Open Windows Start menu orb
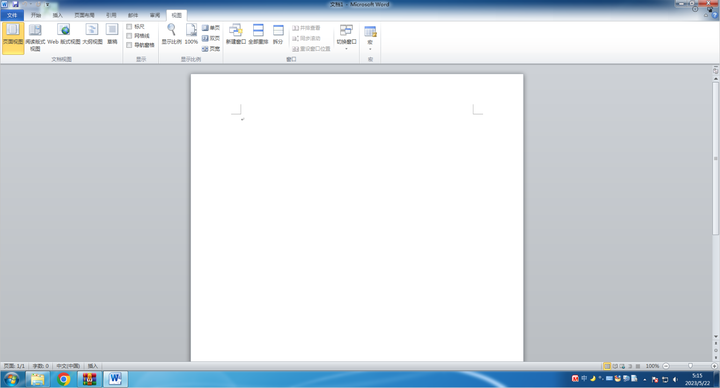The image size is (720, 388). click(x=11, y=379)
